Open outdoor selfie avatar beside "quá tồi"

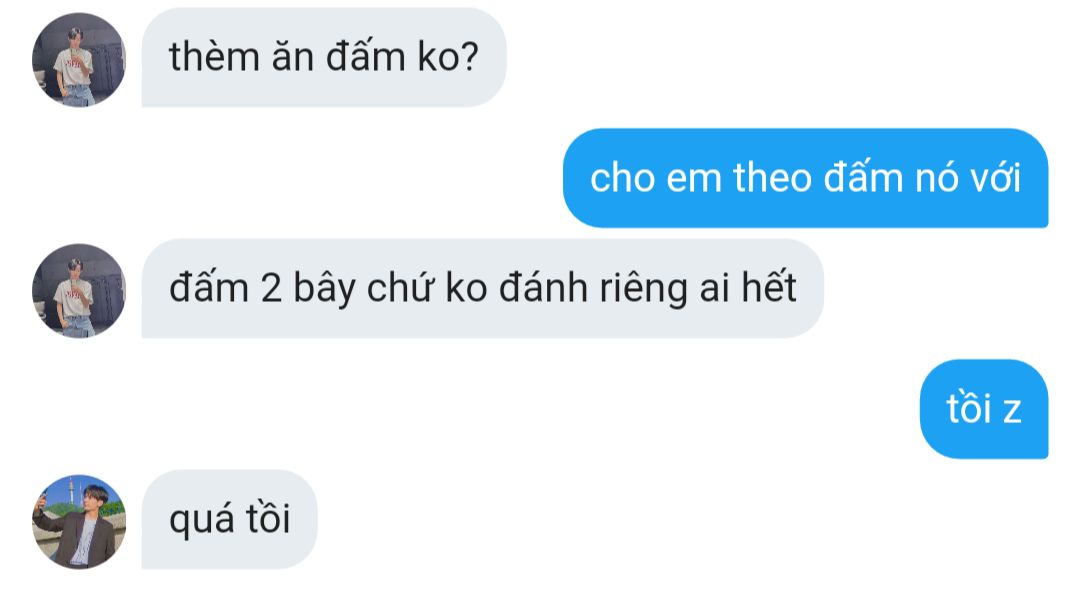point(79,522)
